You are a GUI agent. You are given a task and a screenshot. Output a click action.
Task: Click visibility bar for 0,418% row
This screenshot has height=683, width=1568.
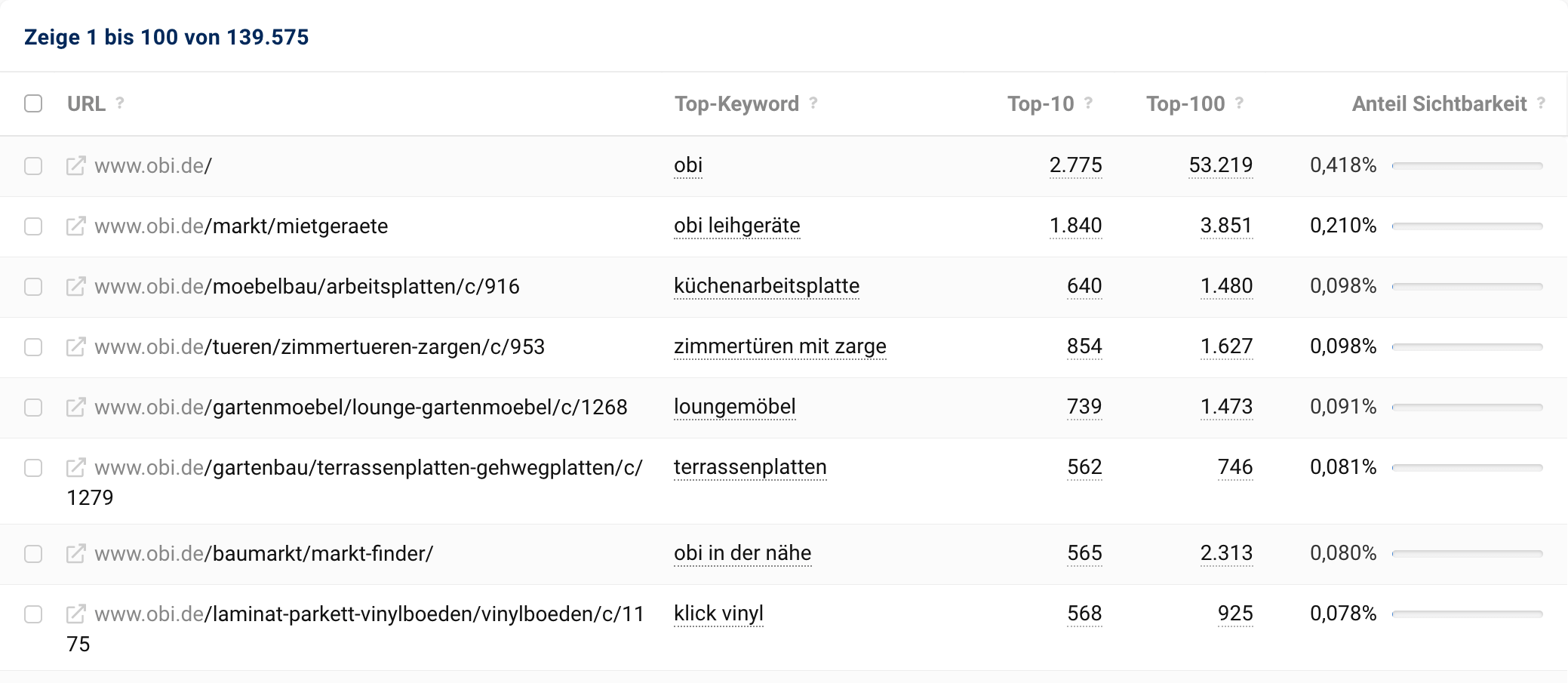click(x=1467, y=166)
